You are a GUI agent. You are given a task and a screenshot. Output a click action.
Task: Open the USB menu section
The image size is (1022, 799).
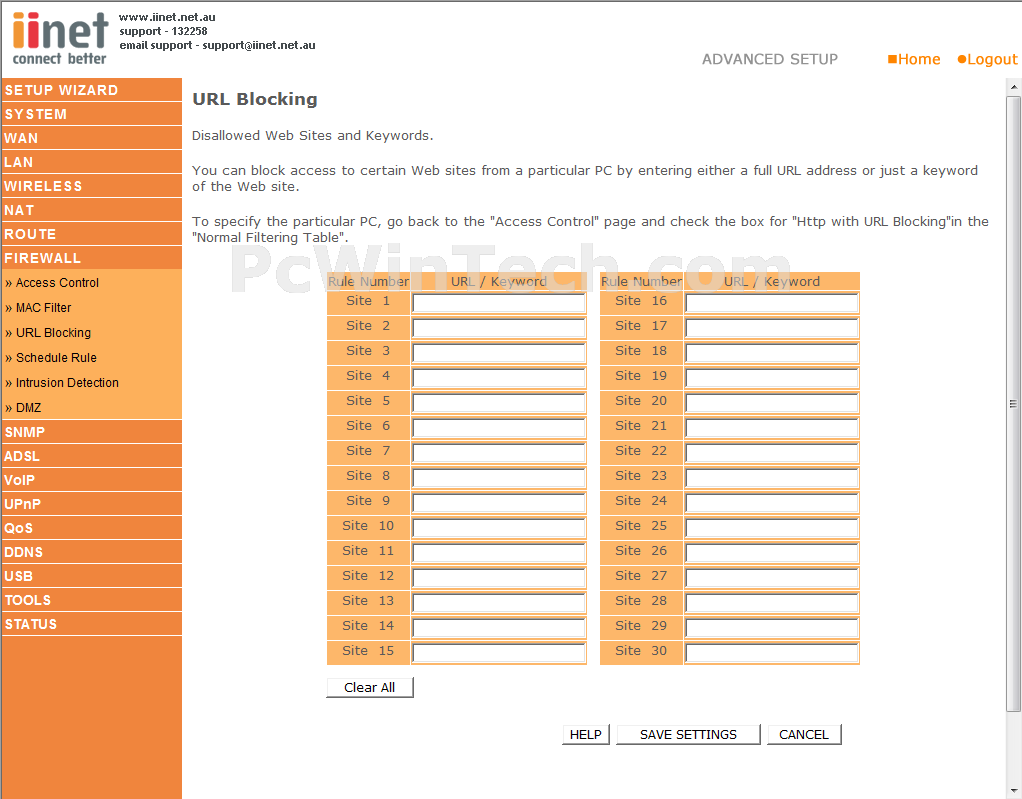pos(91,576)
